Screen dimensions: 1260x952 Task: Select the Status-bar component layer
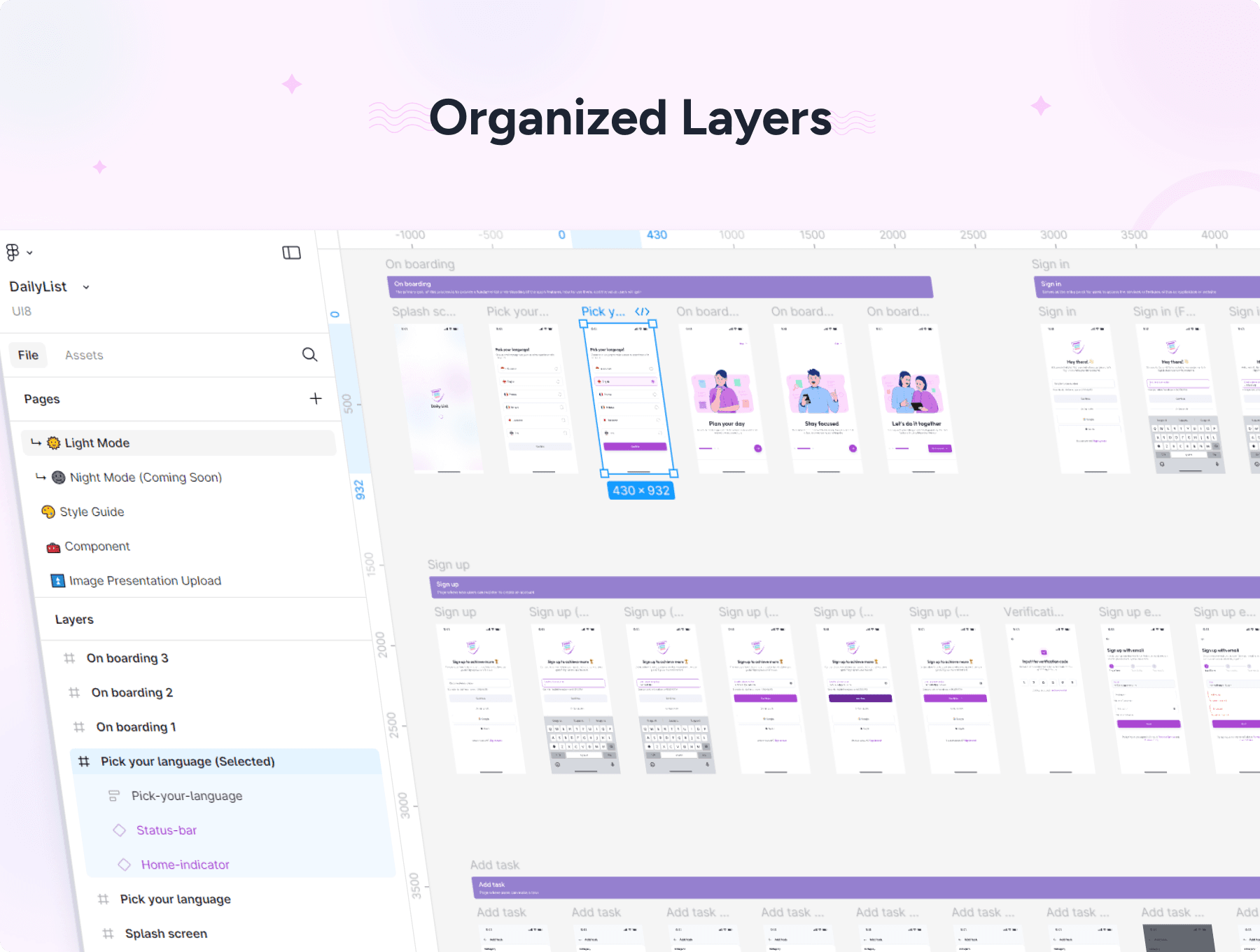167,830
